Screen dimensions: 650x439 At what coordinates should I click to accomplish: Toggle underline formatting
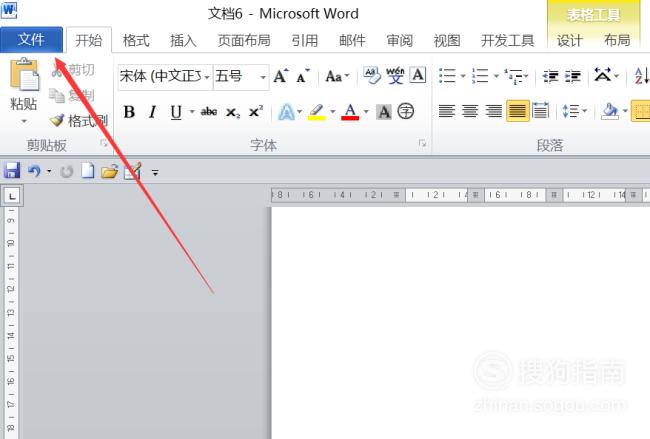pos(176,112)
